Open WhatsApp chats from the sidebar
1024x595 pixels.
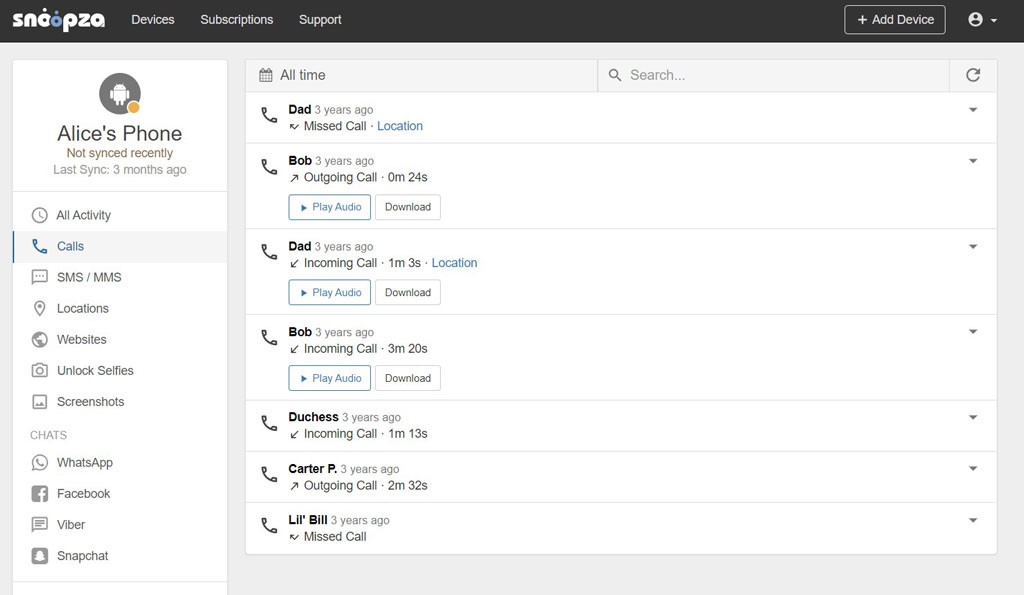(x=84, y=463)
